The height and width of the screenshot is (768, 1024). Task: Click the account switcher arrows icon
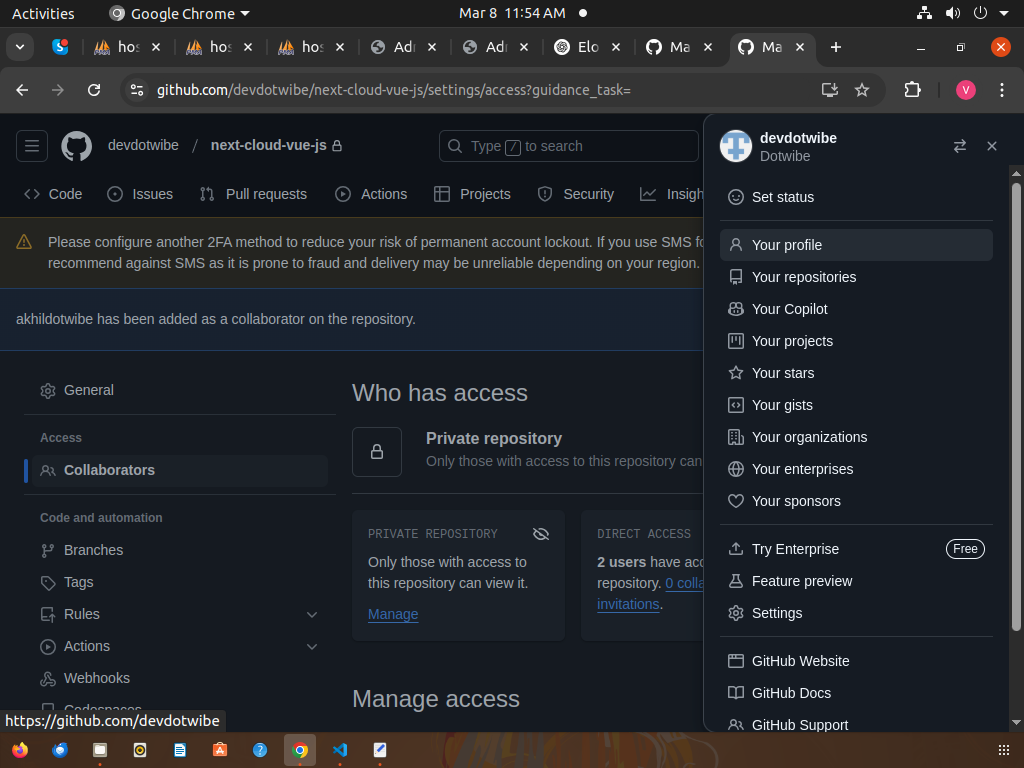960,146
